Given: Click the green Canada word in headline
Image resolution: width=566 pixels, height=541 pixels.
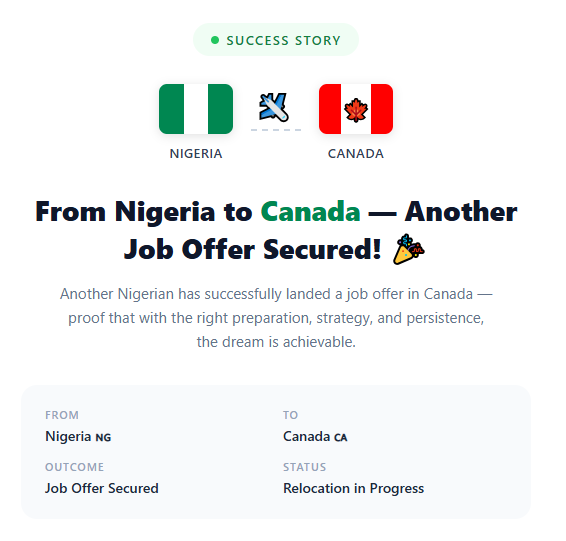Looking at the screenshot, I should 310,212.
